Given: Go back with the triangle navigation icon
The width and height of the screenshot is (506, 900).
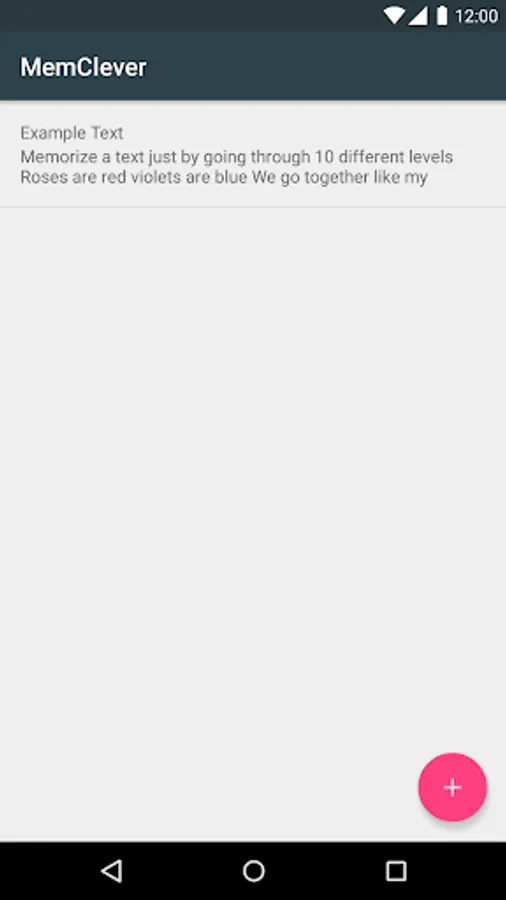Looking at the screenshot, I should coord(112,871).
